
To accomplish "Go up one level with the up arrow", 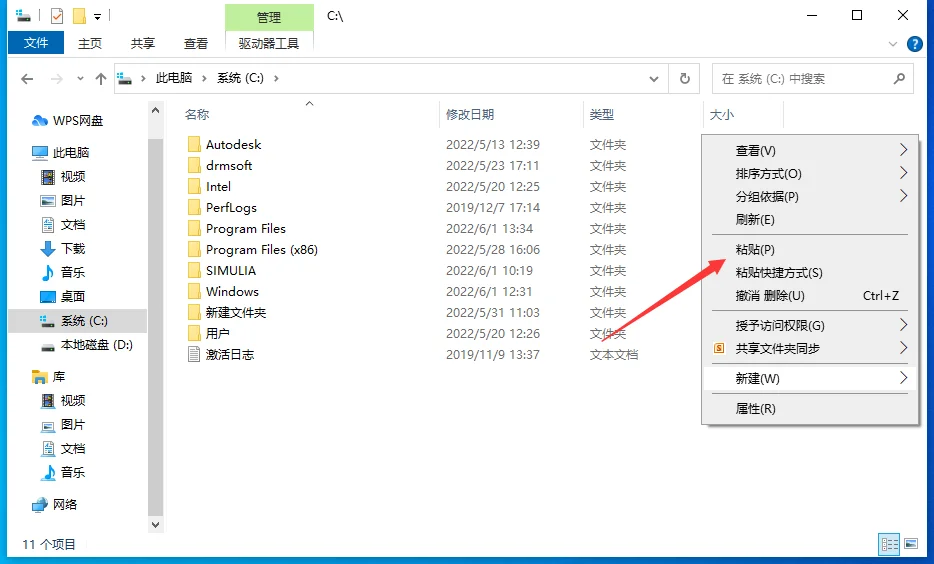I will tap(101, 79).
